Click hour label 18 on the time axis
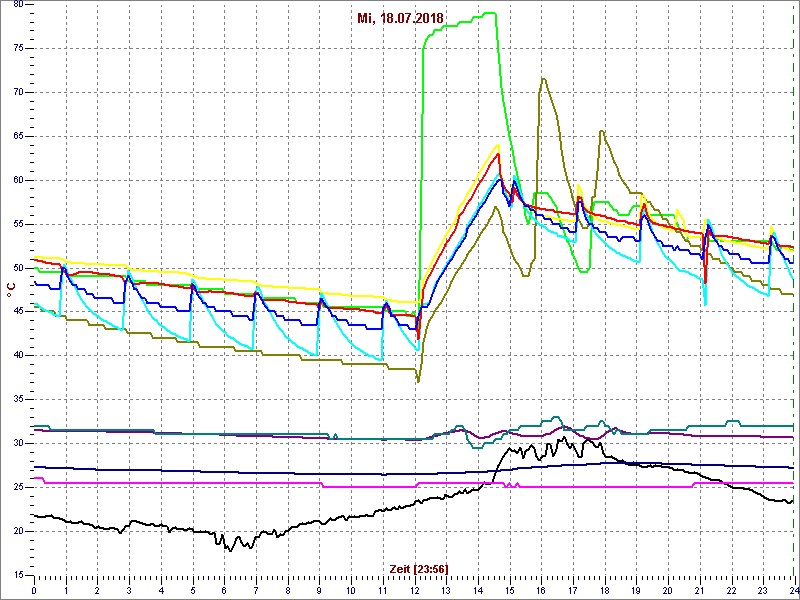The height and width of the screenshot is (600, 800). point(604,590)
